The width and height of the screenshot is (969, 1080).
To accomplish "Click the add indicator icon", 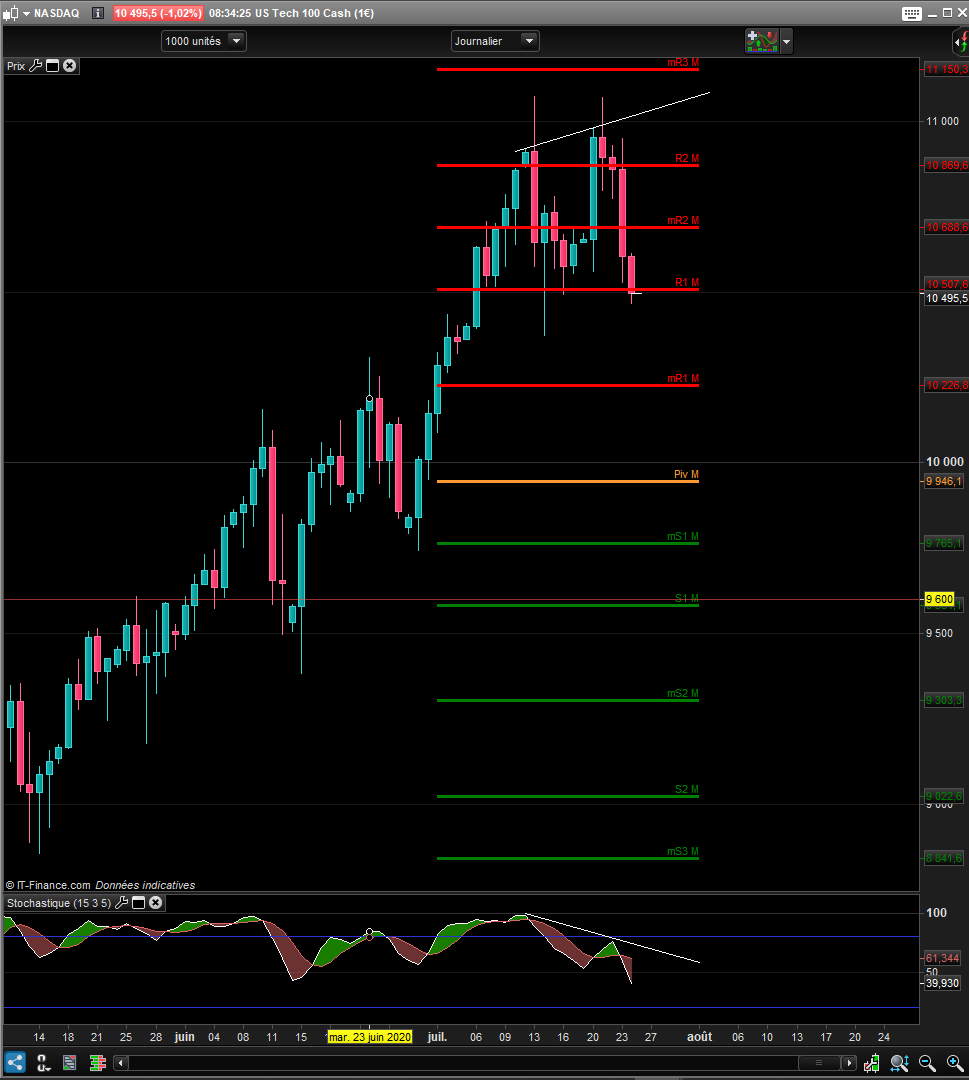I will click(762, 41).
